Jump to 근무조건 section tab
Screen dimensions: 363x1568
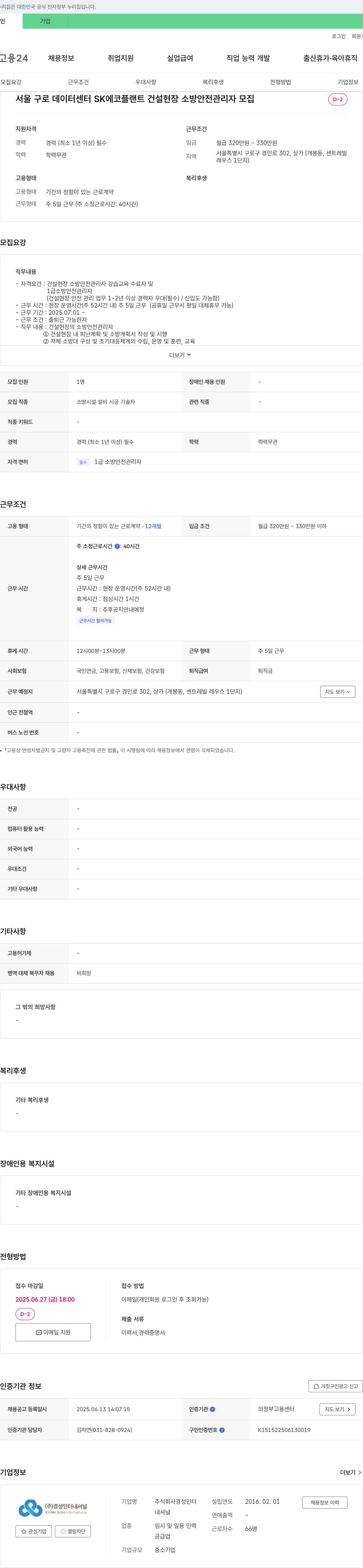(78, 82)
